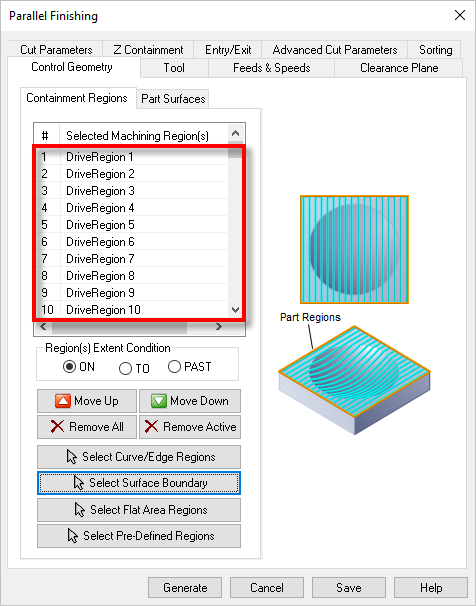Click the Save button

349,587
